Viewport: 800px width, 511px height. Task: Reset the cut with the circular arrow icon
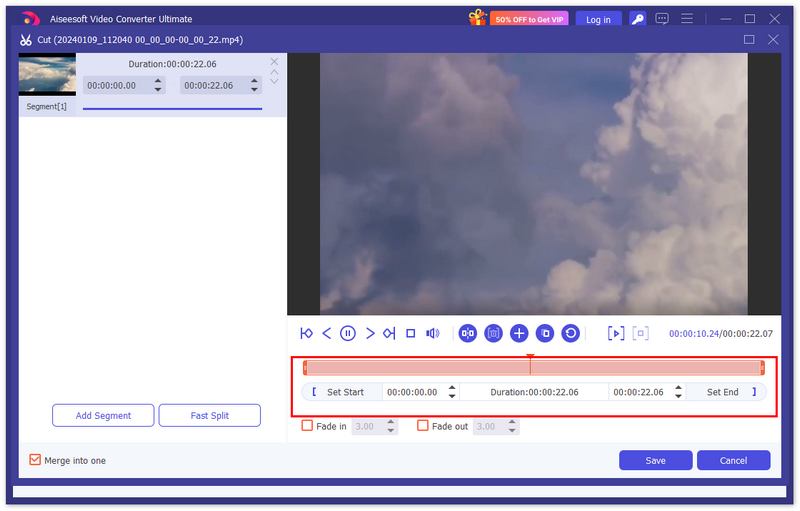(571, 334)
